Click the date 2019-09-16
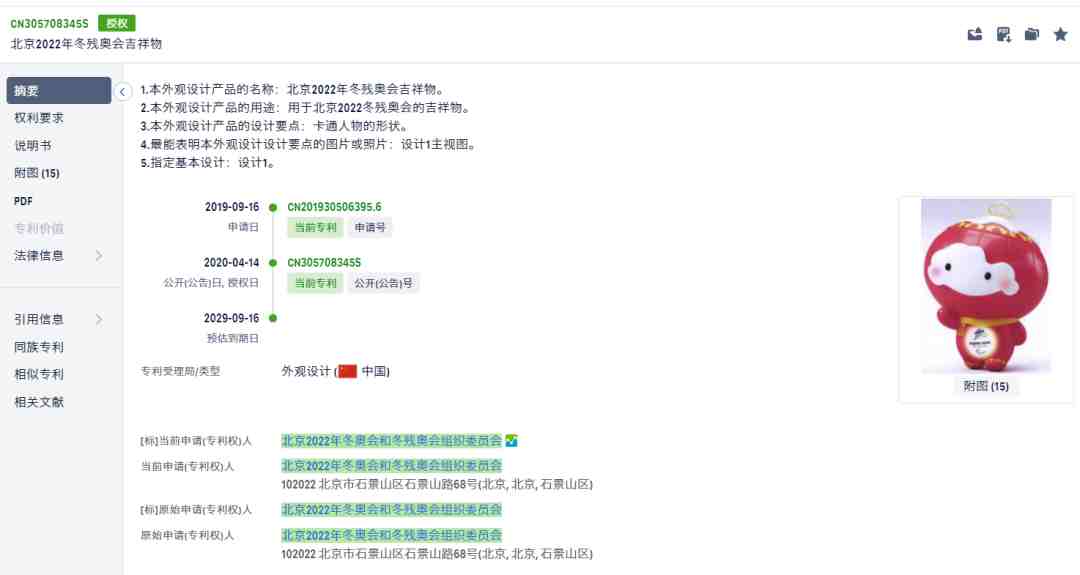 [x=232, y=207]
